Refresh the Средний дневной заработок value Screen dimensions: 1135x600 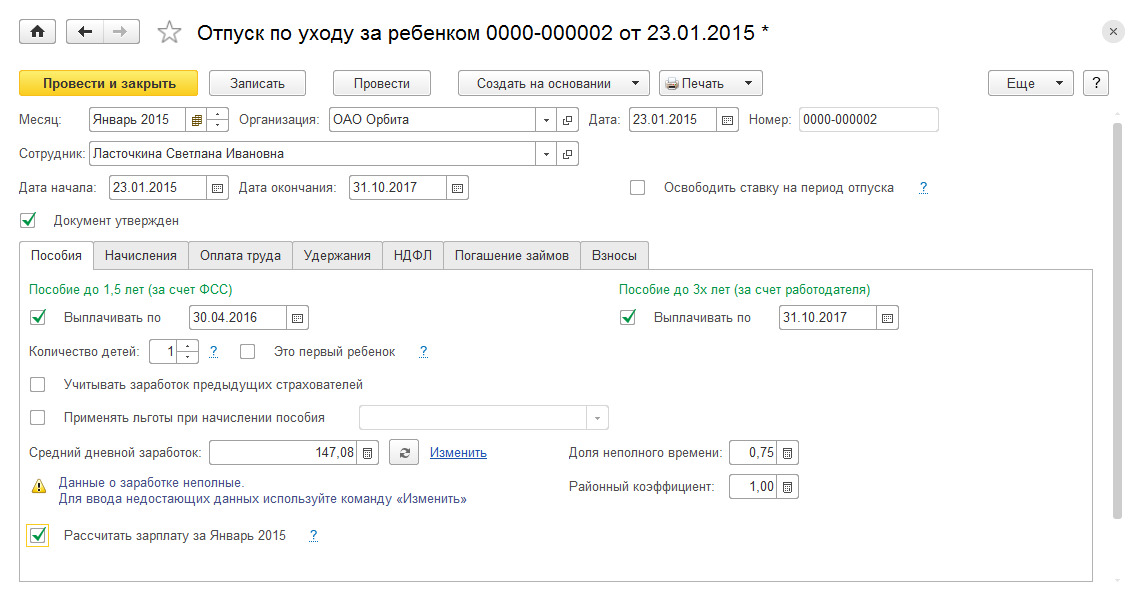coord(402,453)
